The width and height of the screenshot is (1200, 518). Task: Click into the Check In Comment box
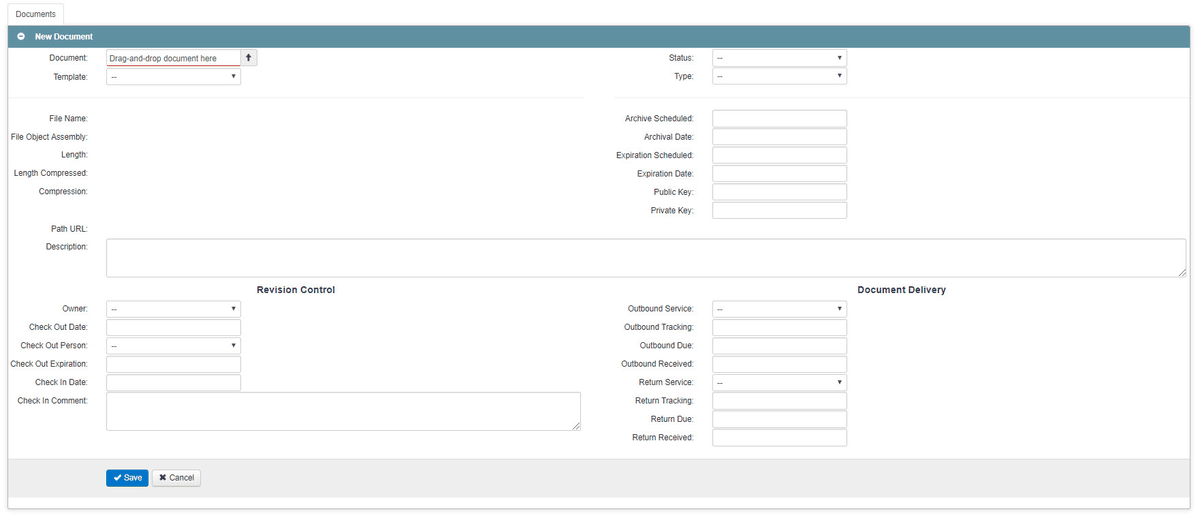[x=343, y=411]
